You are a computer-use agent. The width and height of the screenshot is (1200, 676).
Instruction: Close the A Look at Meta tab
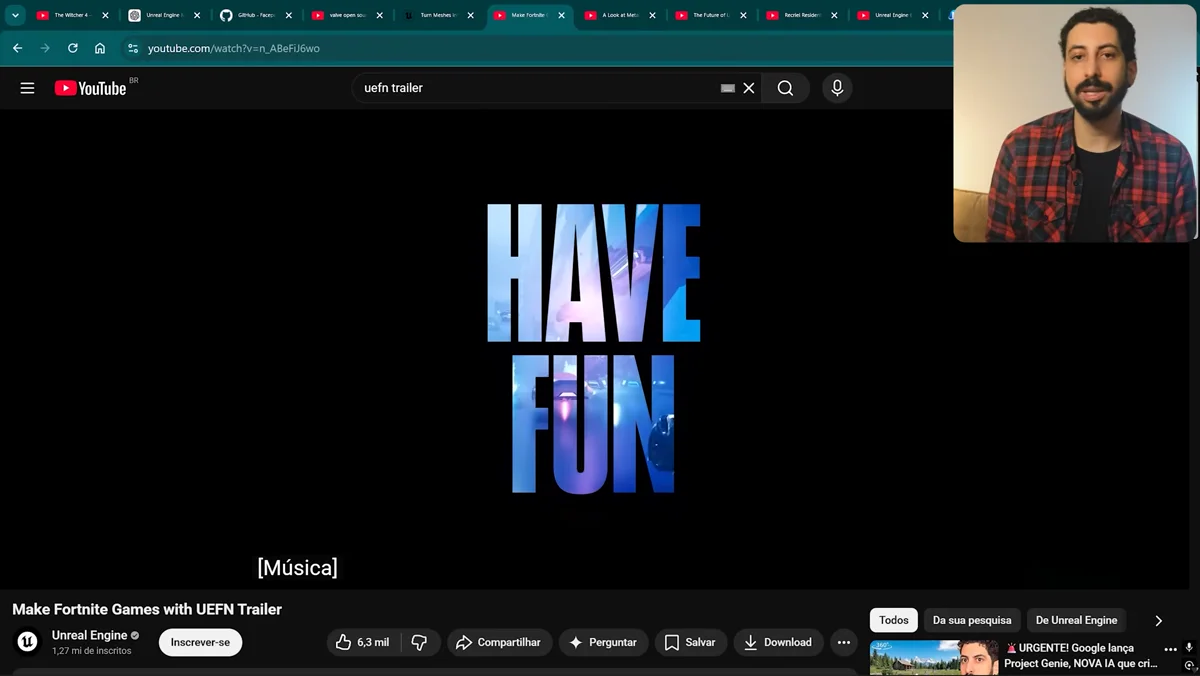tap(653, 15)
